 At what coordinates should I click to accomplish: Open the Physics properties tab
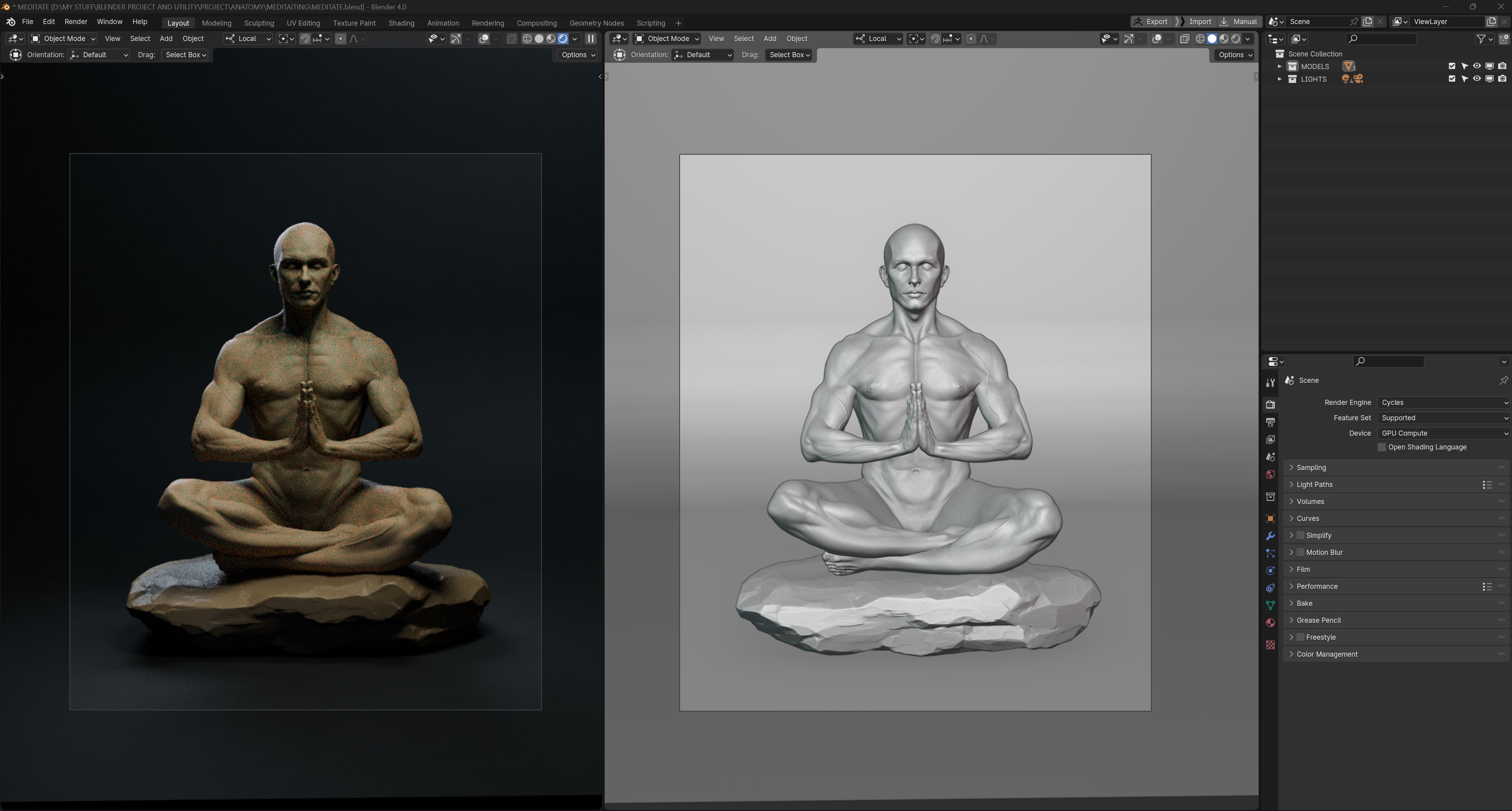tap(1270, 570)
